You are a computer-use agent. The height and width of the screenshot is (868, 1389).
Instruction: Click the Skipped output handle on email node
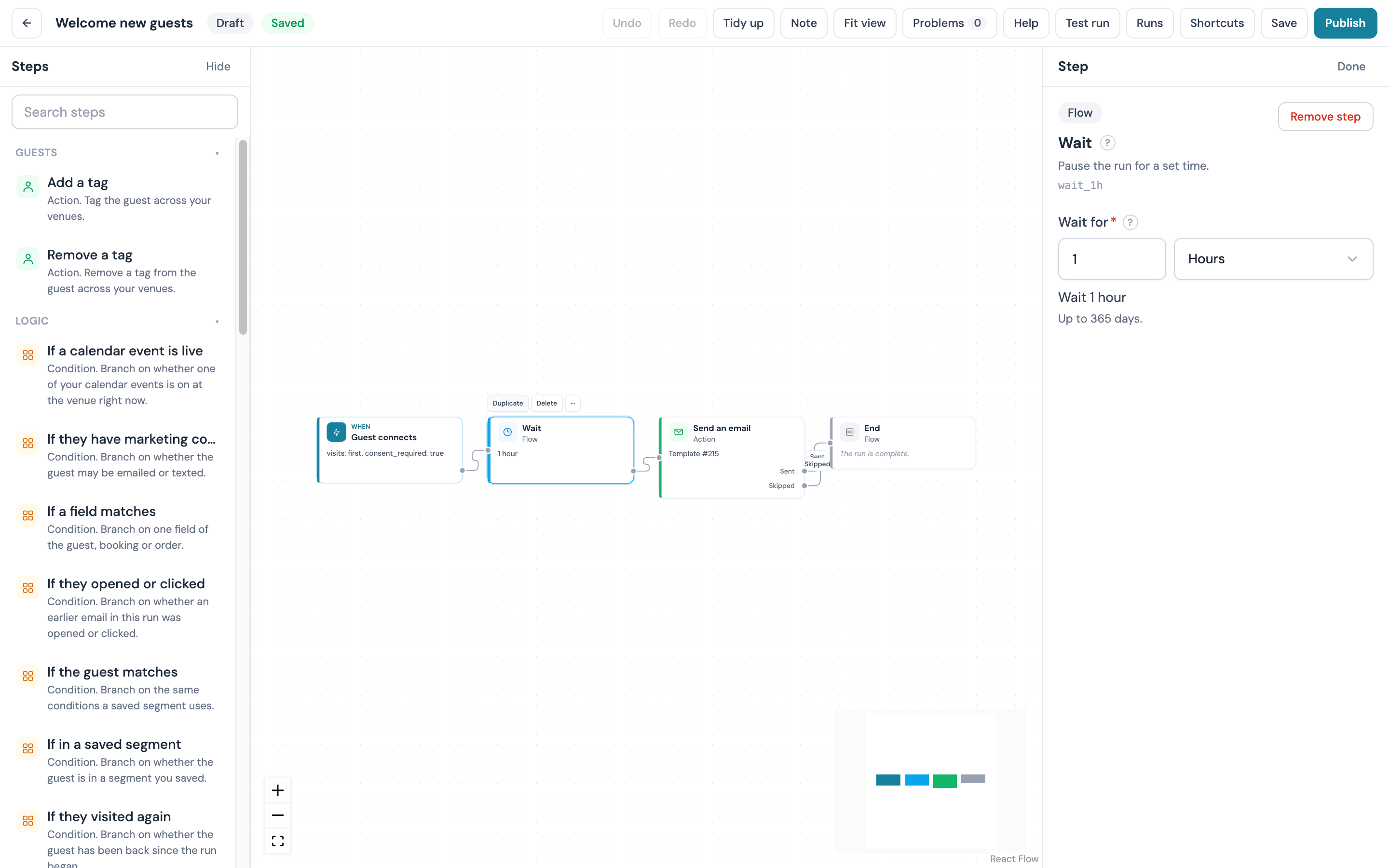coord(804,486)
